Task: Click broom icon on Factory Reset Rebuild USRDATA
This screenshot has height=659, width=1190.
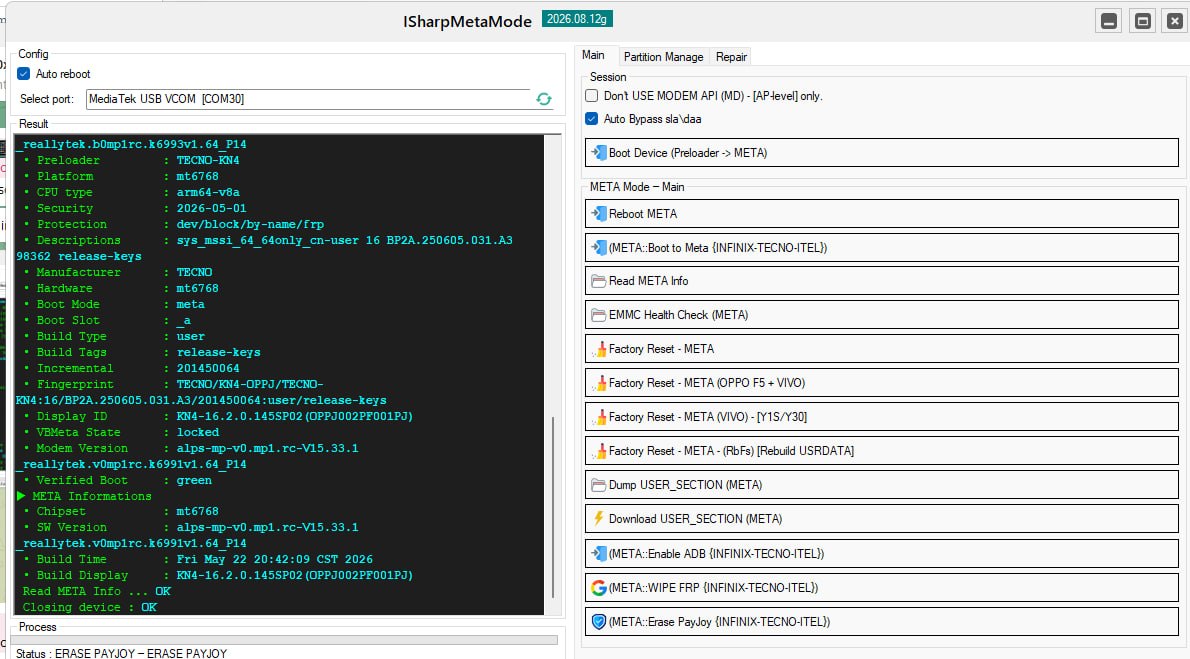Action: tap(598, 451)
